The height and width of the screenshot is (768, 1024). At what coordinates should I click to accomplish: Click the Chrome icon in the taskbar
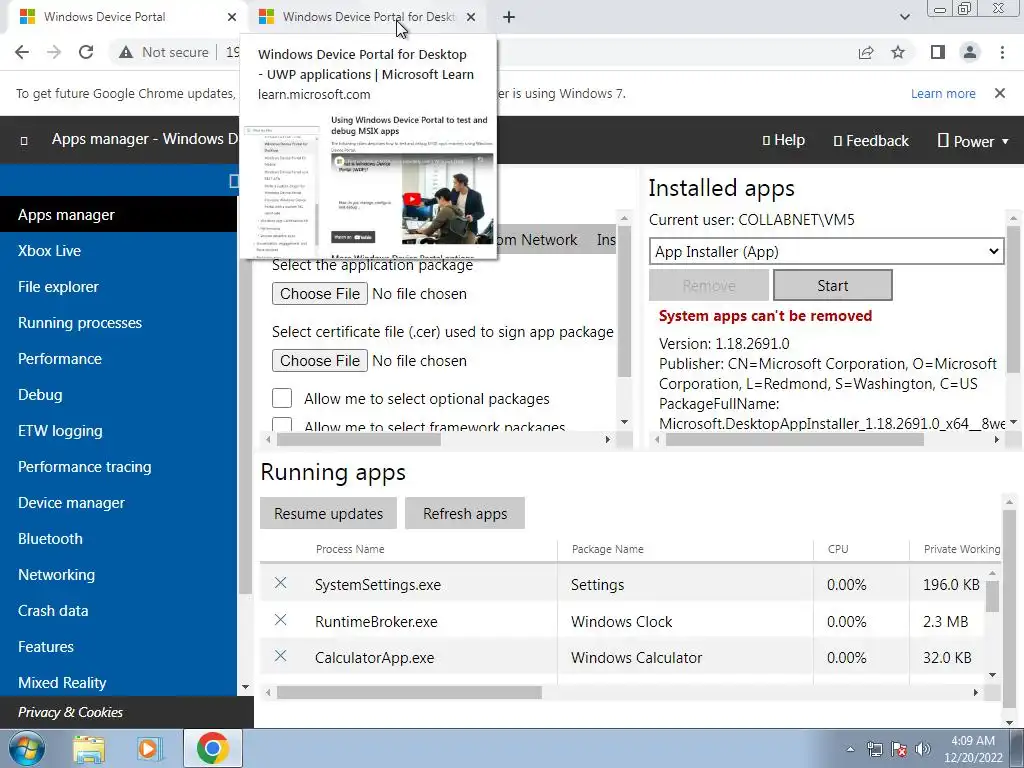(x=212, y=748)
